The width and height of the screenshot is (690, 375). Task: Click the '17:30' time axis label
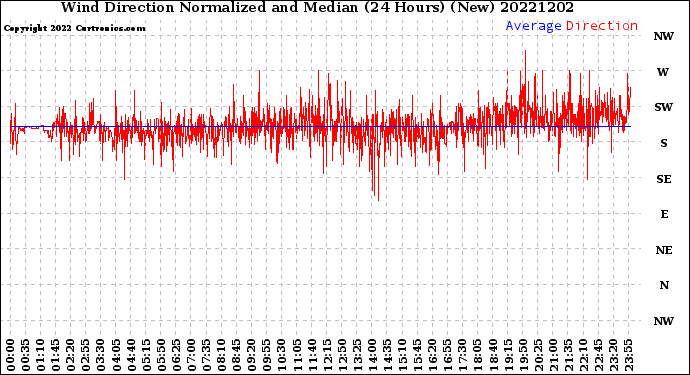pyautogui.click(x=462, y=355)
